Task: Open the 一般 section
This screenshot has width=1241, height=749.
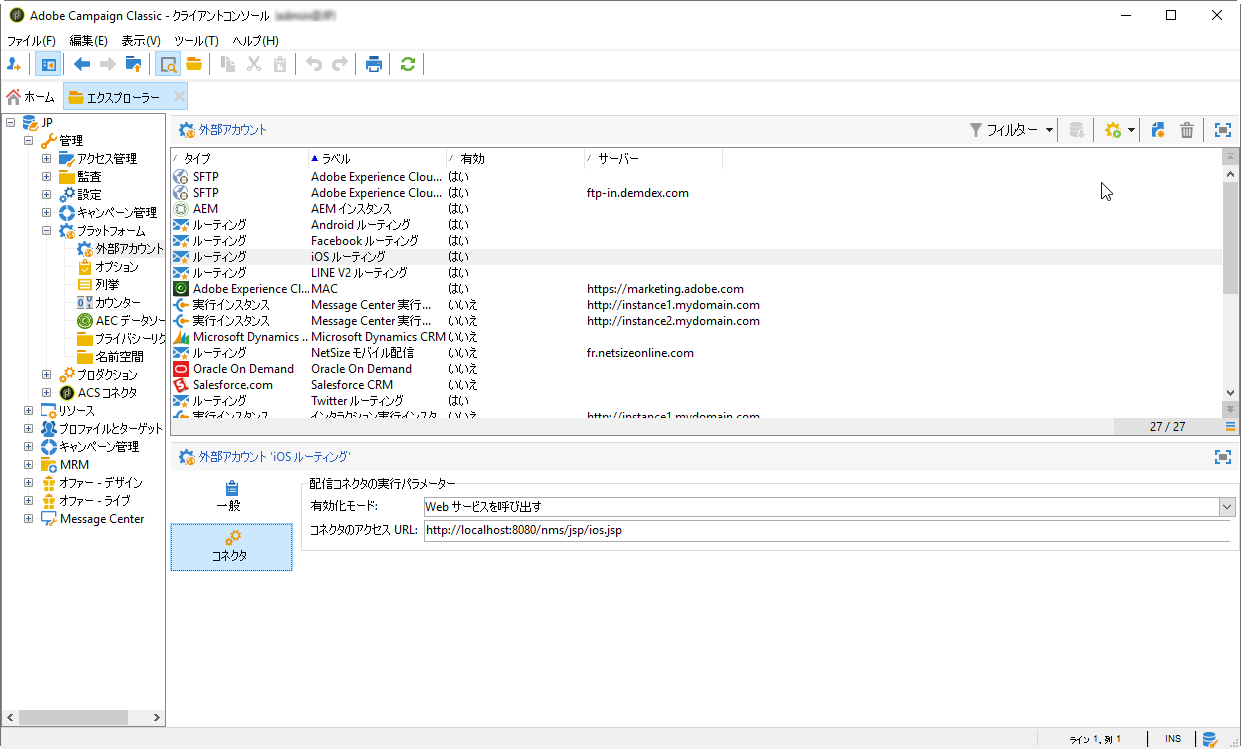Action: 231,496
